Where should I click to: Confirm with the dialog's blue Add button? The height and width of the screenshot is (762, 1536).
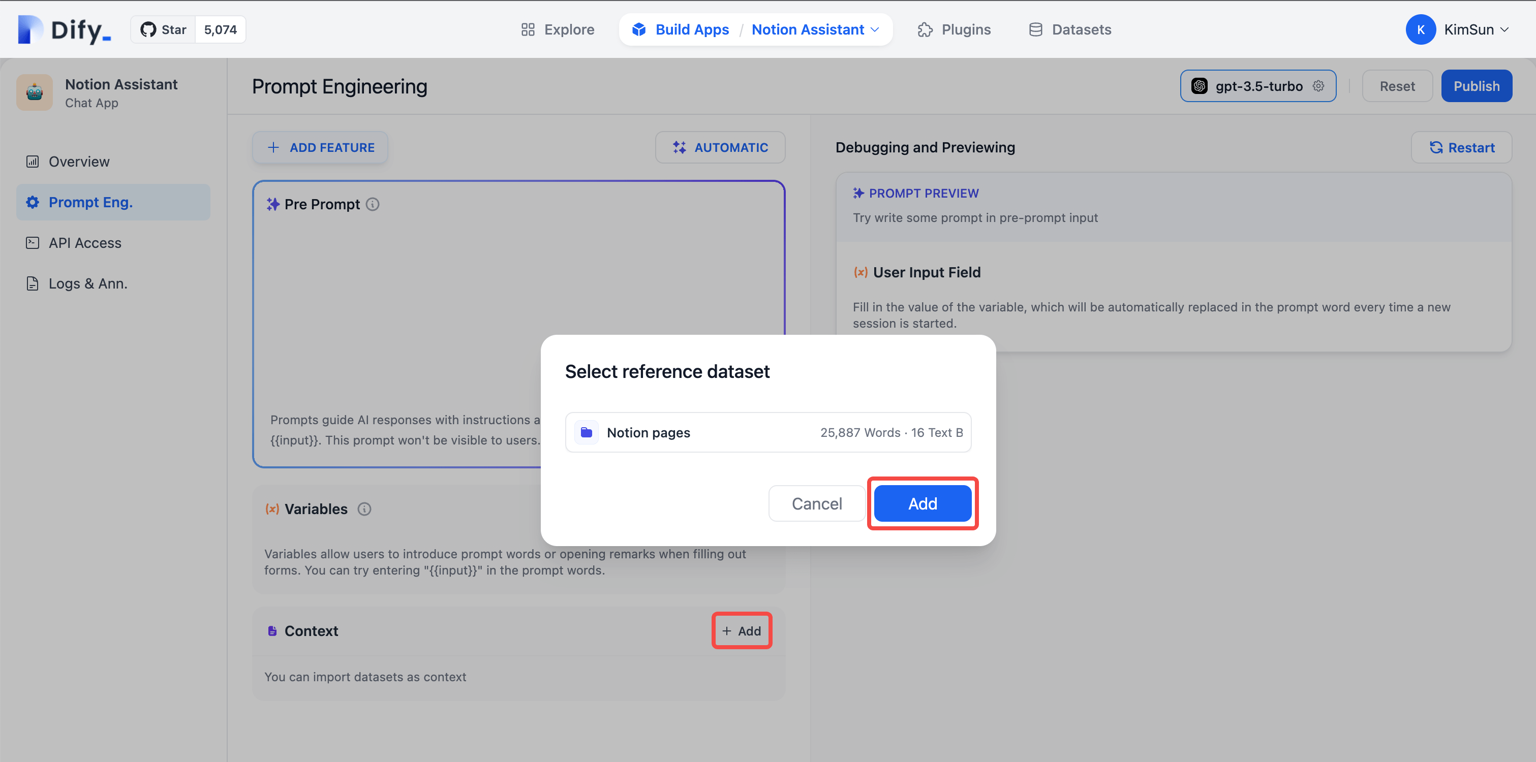922,504
